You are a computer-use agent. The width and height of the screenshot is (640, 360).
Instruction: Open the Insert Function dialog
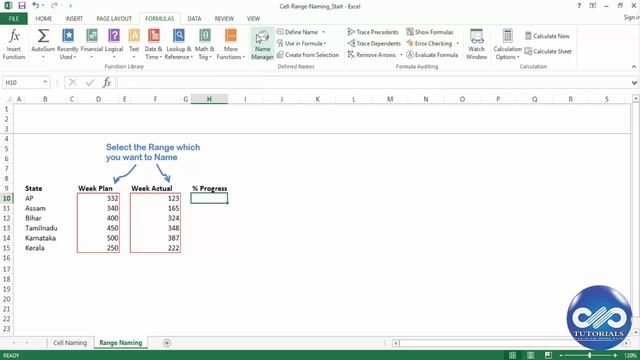coord(14,44)
